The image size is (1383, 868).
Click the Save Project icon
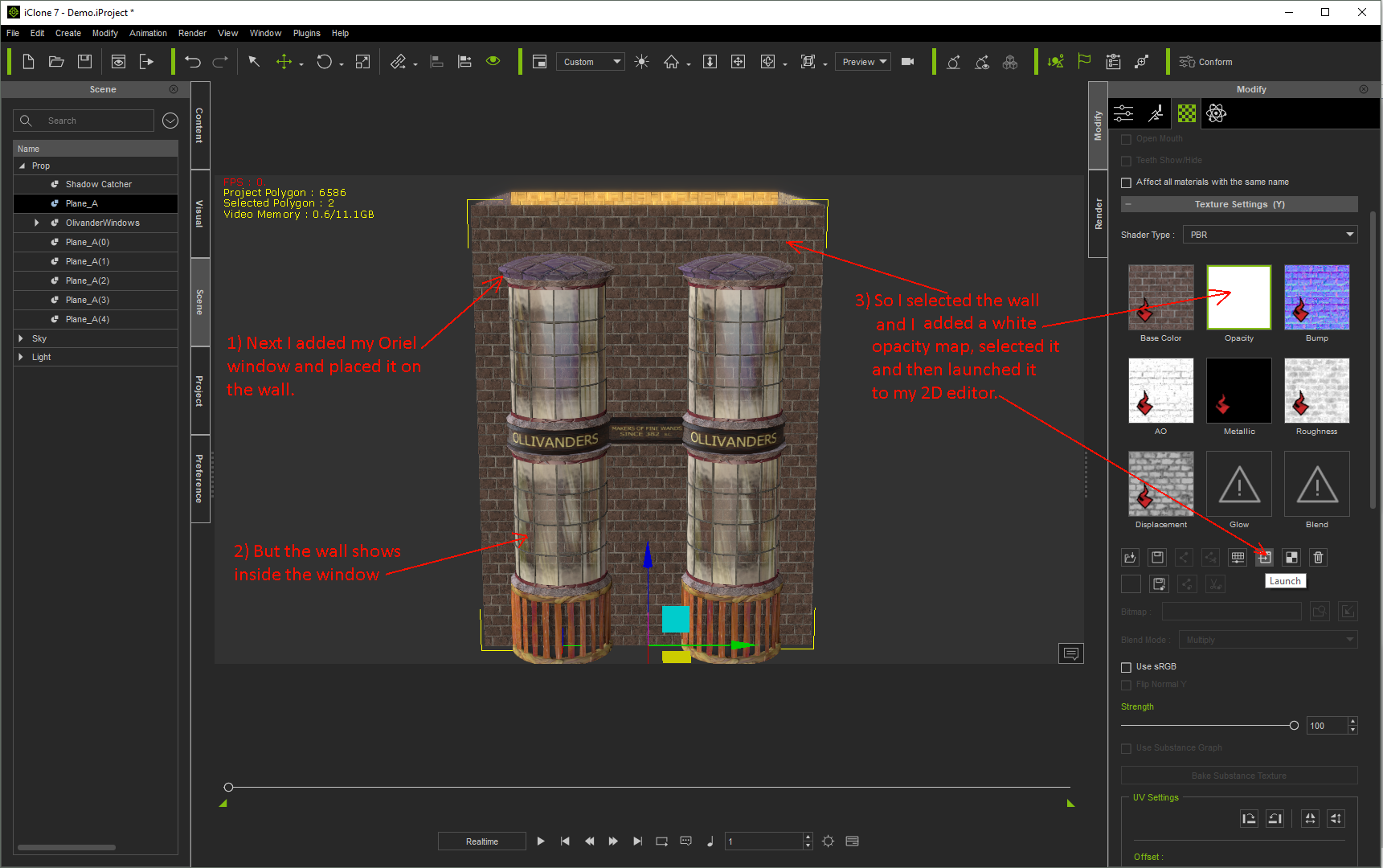[84, 62]
